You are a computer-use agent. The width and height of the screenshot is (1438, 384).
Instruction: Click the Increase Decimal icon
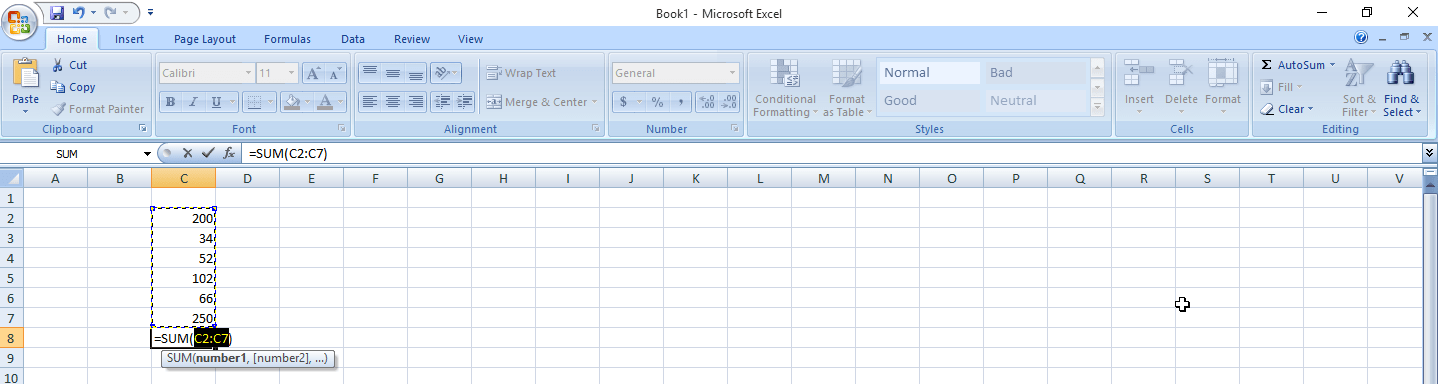(707, 101)
